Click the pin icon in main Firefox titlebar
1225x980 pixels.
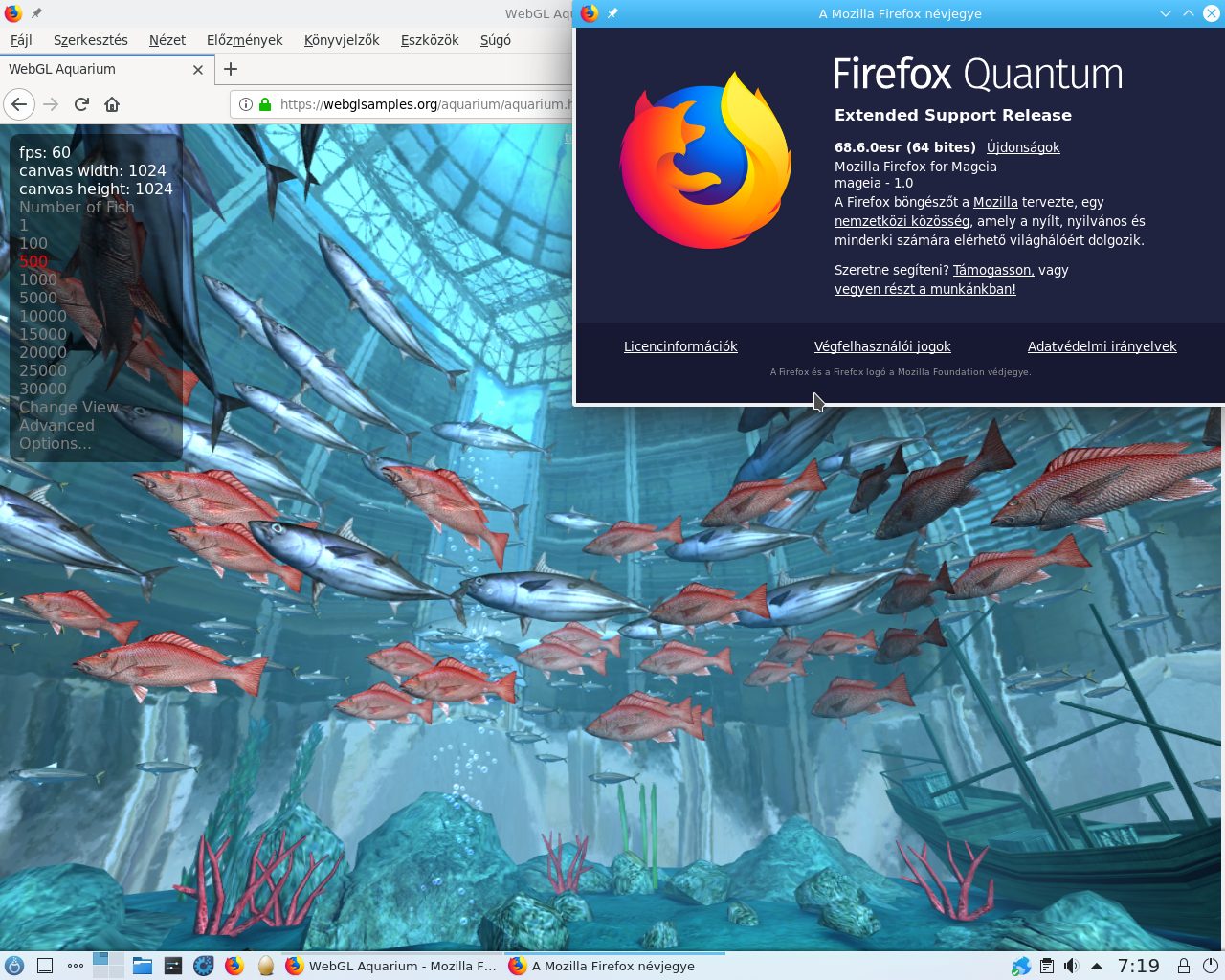click(36, 13)
